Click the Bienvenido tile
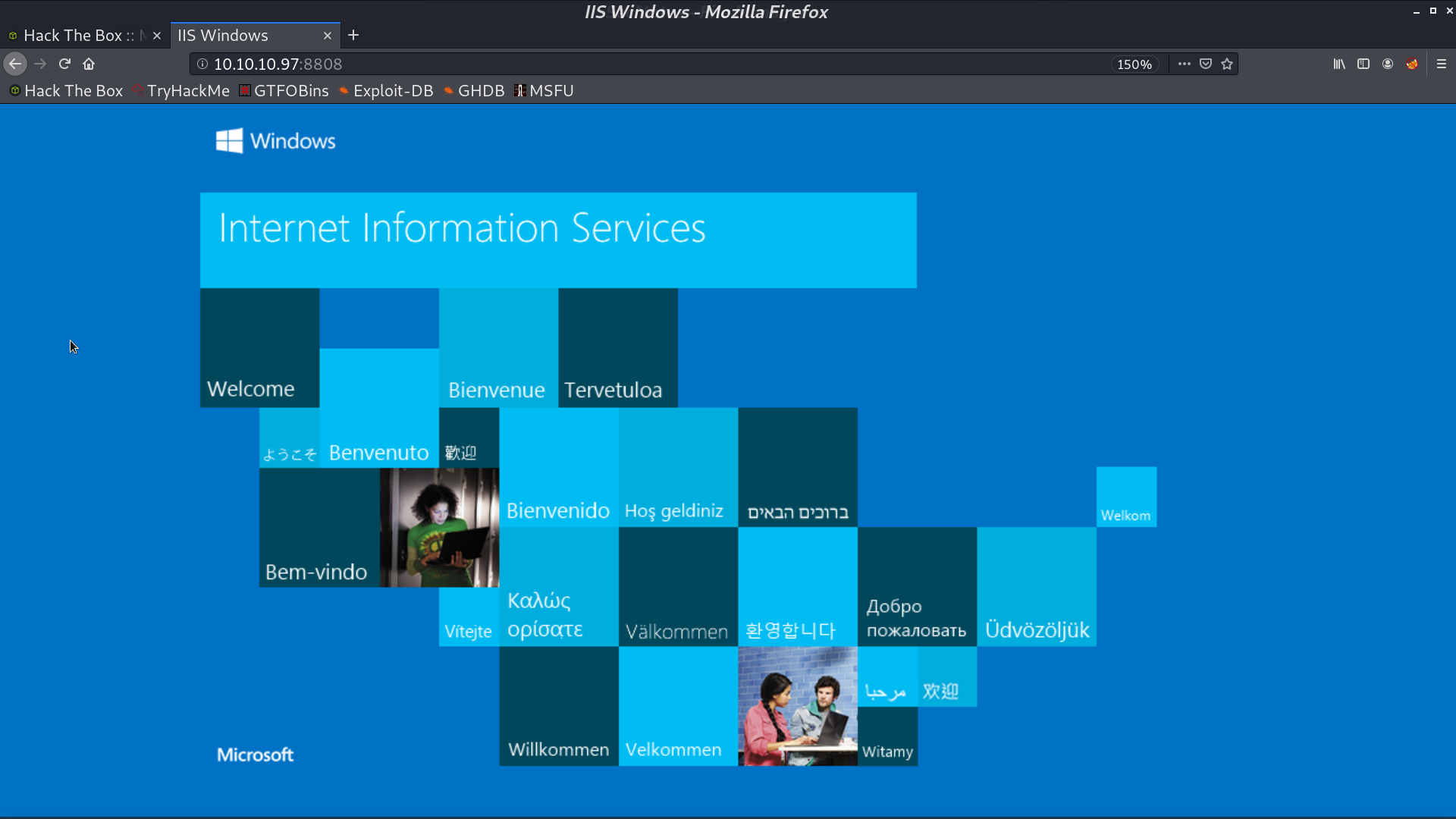1456x819 pixels. tap(559, 467)
